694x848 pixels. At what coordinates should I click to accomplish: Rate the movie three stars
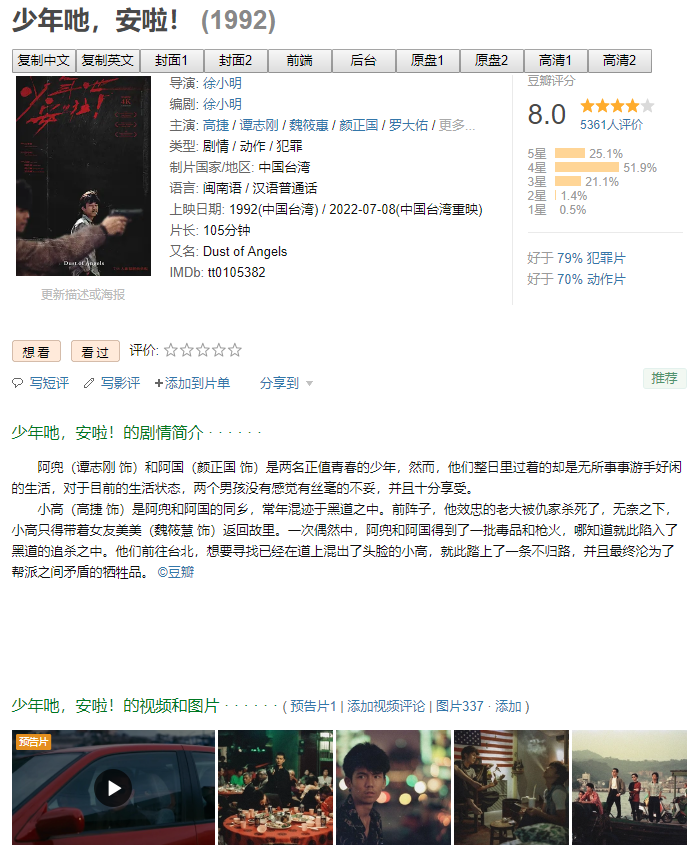(202, 350)
